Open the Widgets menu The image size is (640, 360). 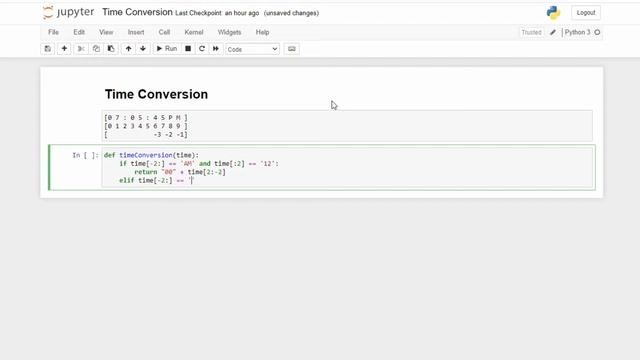[x=229, y=32]
